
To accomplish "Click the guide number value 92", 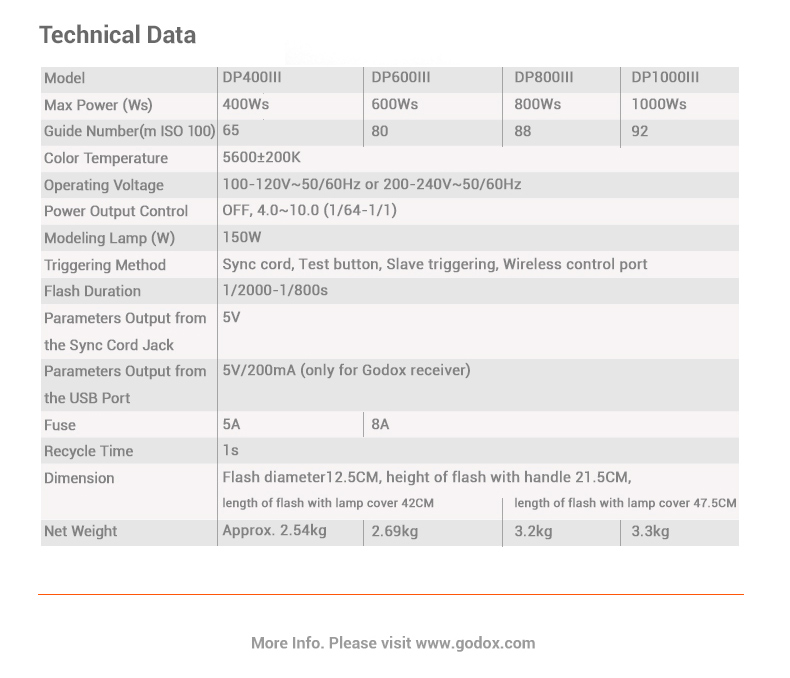I will [x=640, y=132].
